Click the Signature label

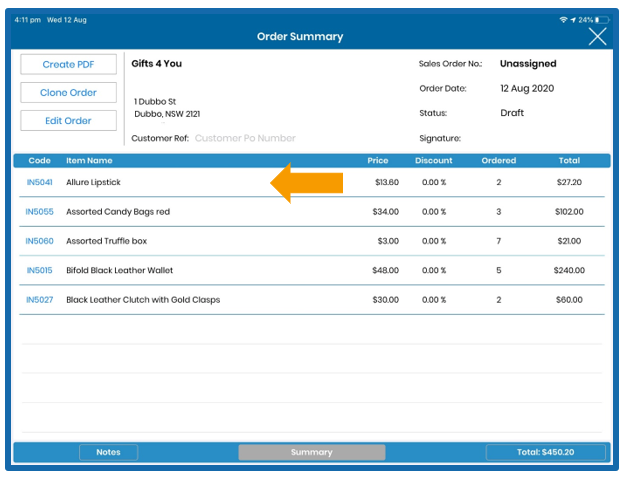pyautogui.click(x=440, y=138)
